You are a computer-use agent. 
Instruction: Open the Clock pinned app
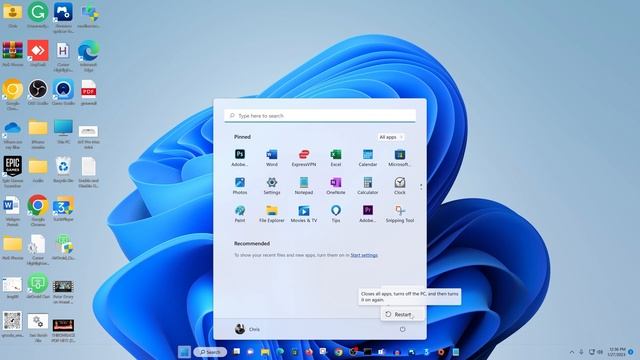click(x=400, y=186)
